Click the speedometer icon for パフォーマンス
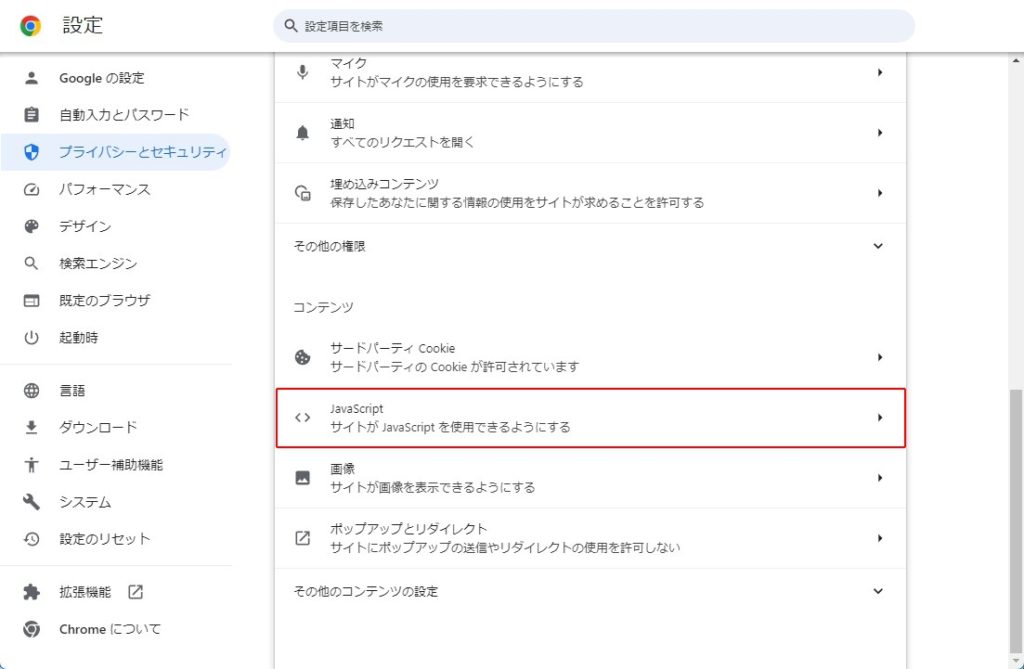Image resolution: width=1024 pixels, height=669 pixels. (31, 189)
